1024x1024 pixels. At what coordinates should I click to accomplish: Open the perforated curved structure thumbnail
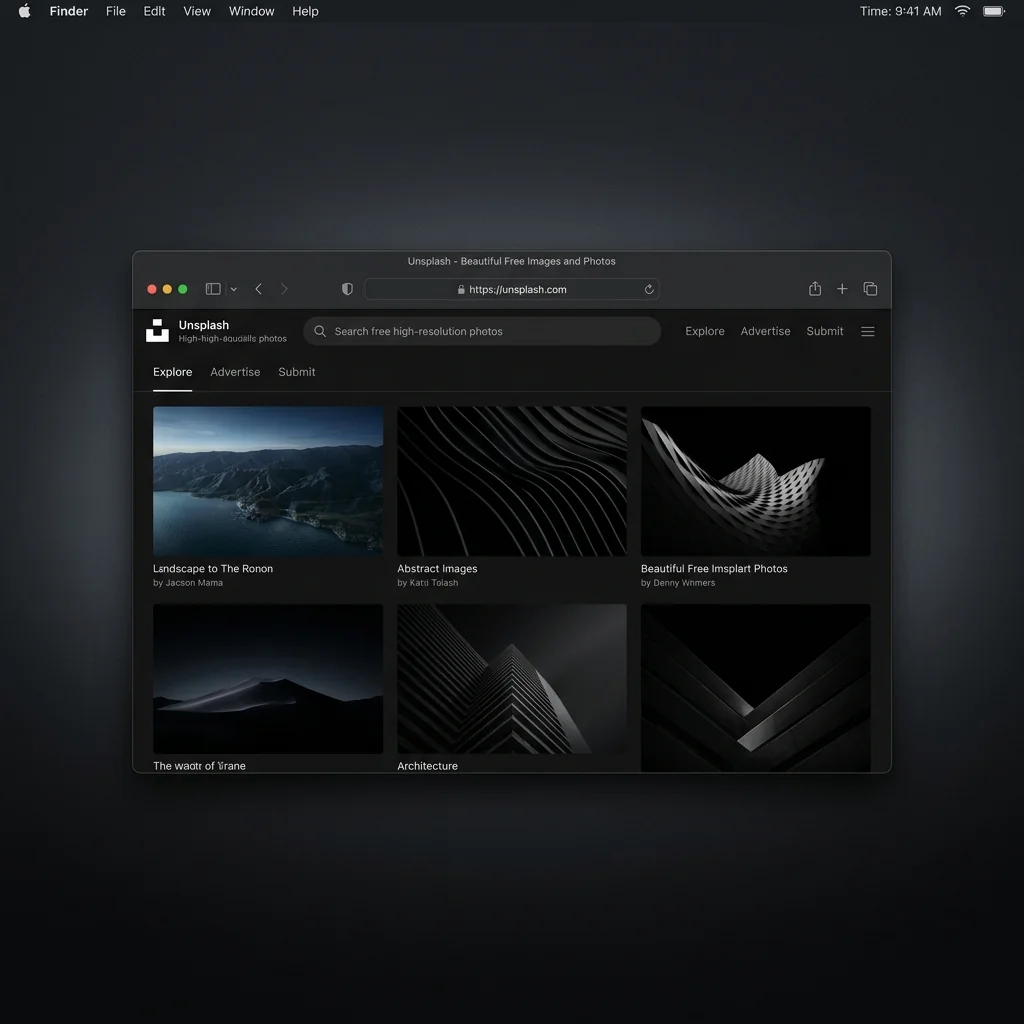click(756, 481)
